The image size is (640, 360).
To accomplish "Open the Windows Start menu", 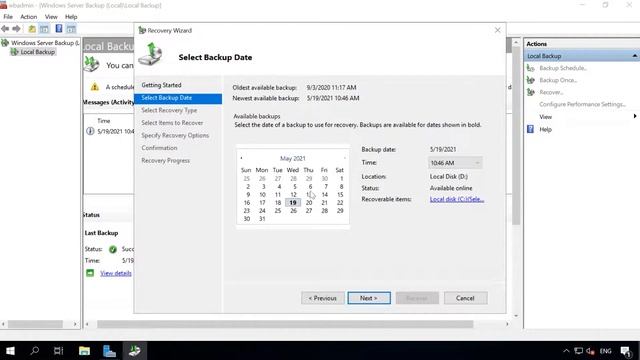I will [11, 351].
